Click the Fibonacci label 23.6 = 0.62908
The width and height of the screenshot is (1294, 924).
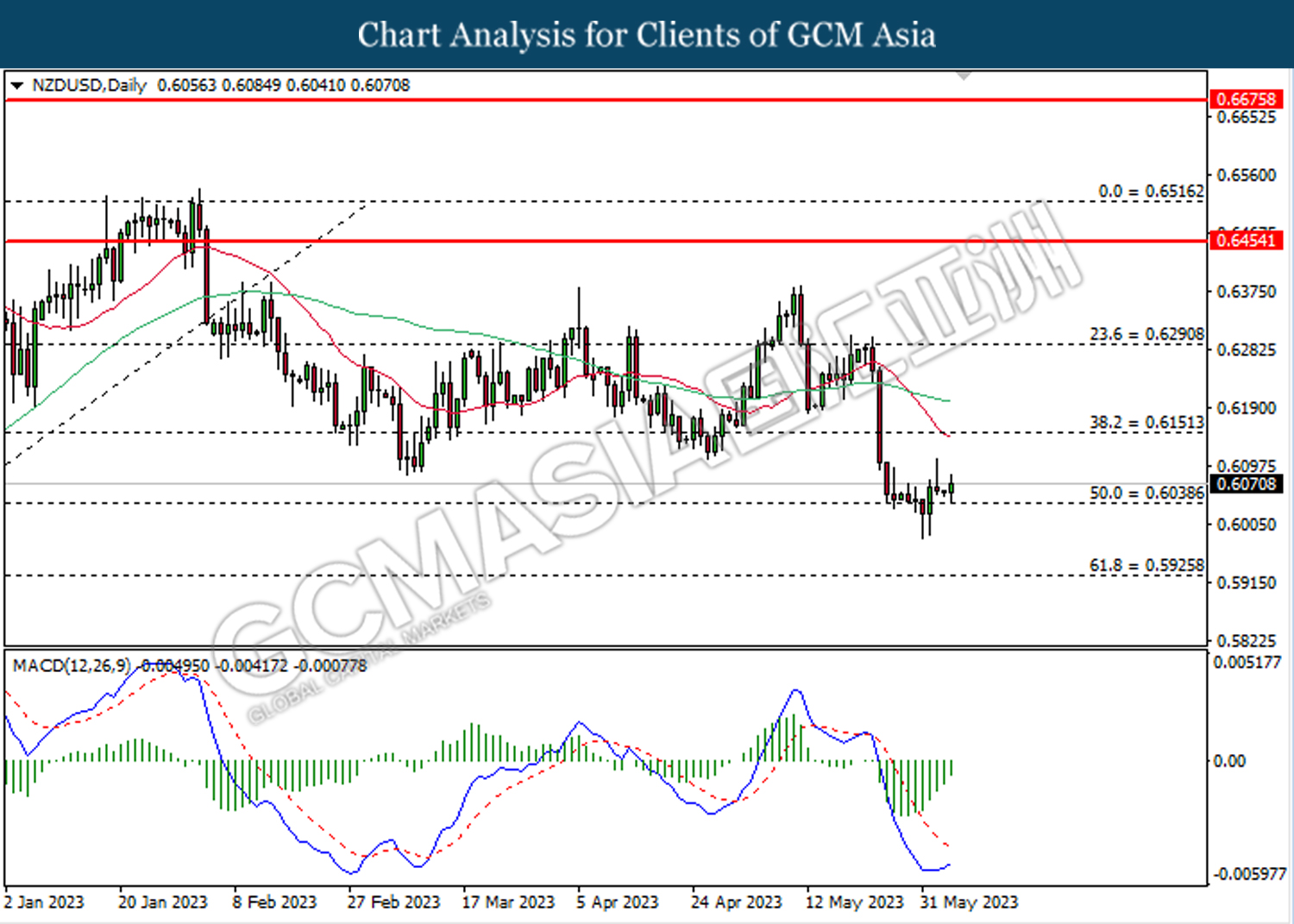[1146, 334]
